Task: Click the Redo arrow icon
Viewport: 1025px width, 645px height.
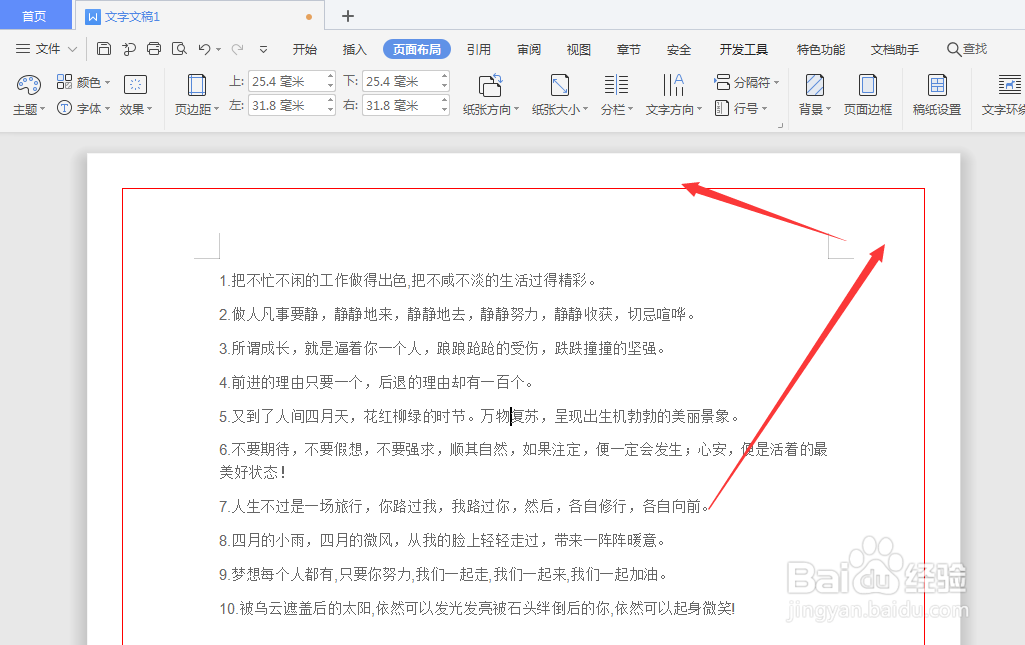Action: click(x=238, y=49)
